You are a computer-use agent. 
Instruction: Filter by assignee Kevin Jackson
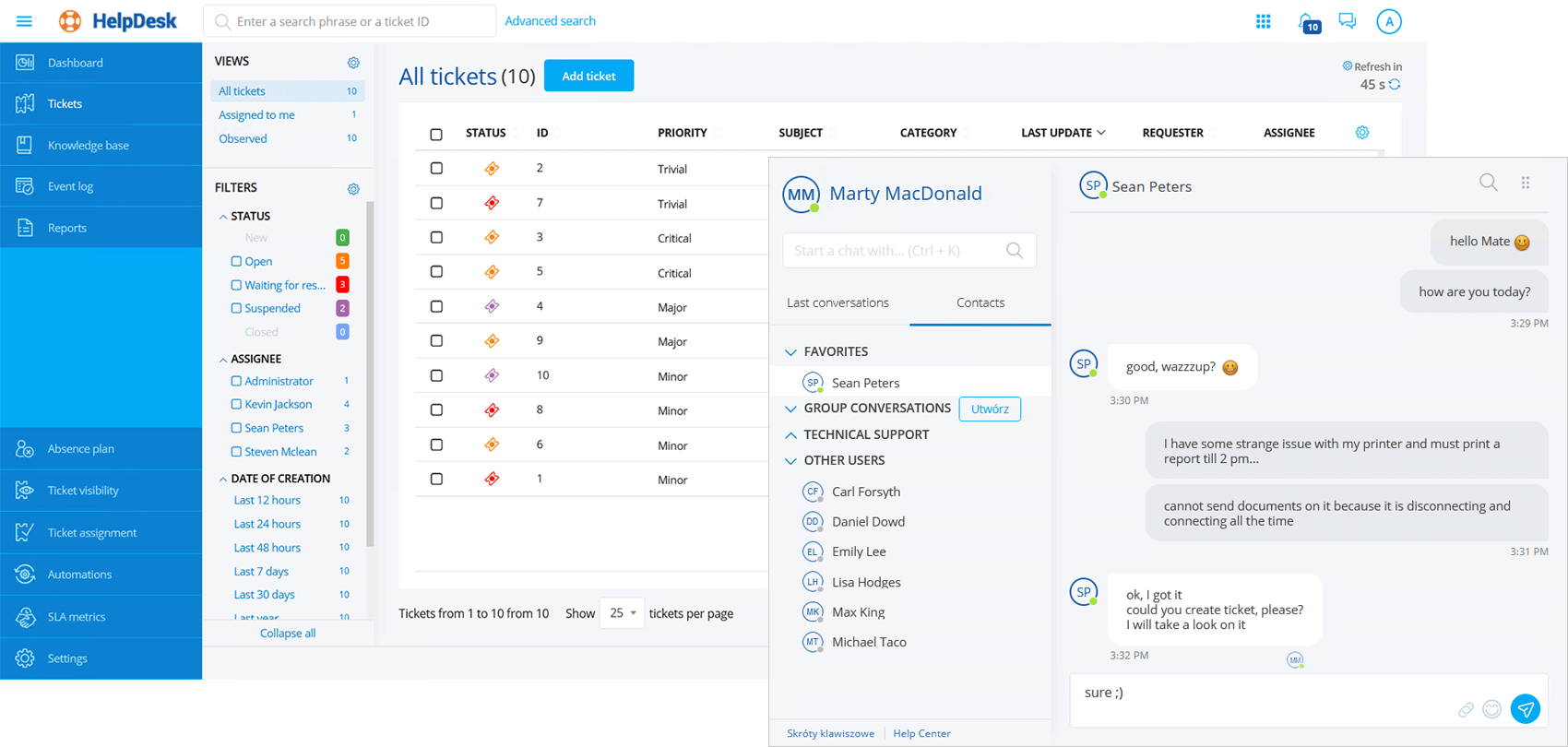coord(236,404)
